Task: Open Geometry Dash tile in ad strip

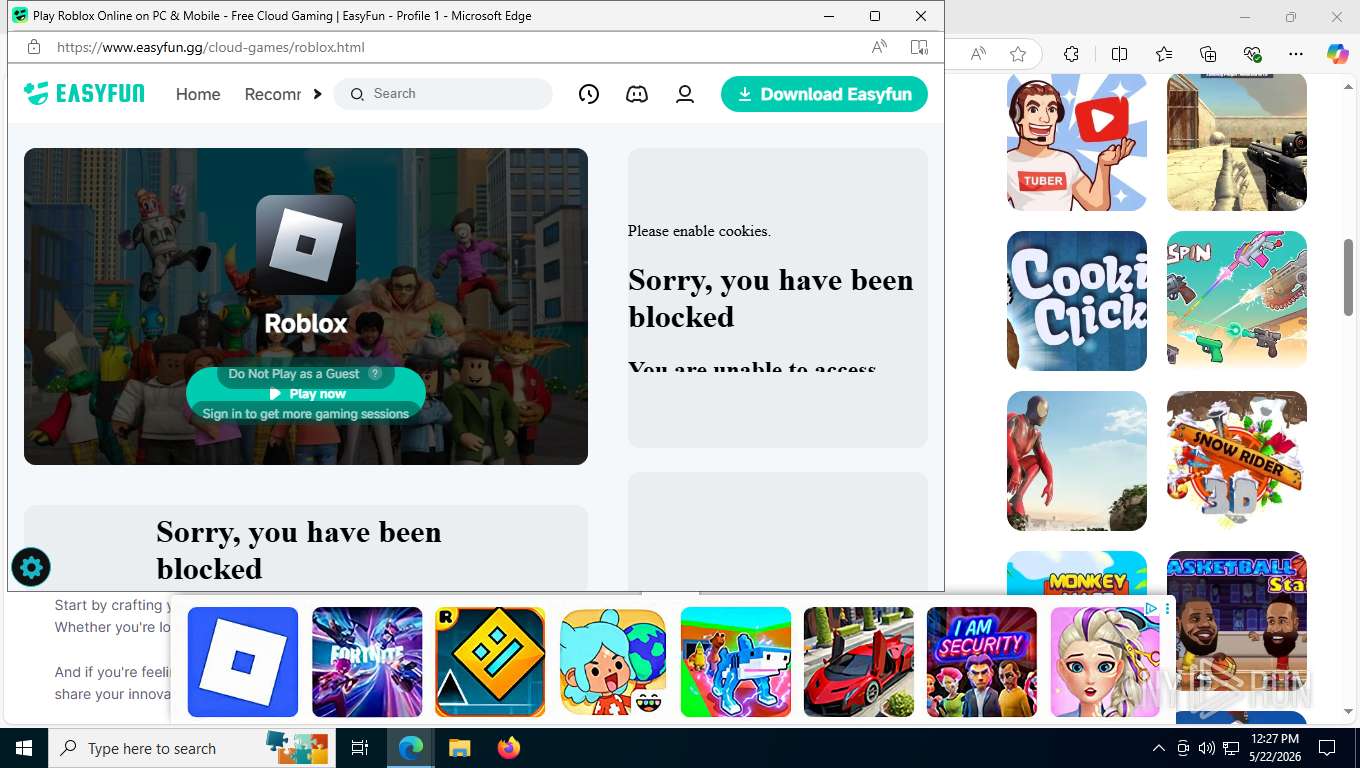Action: point(490,662)
